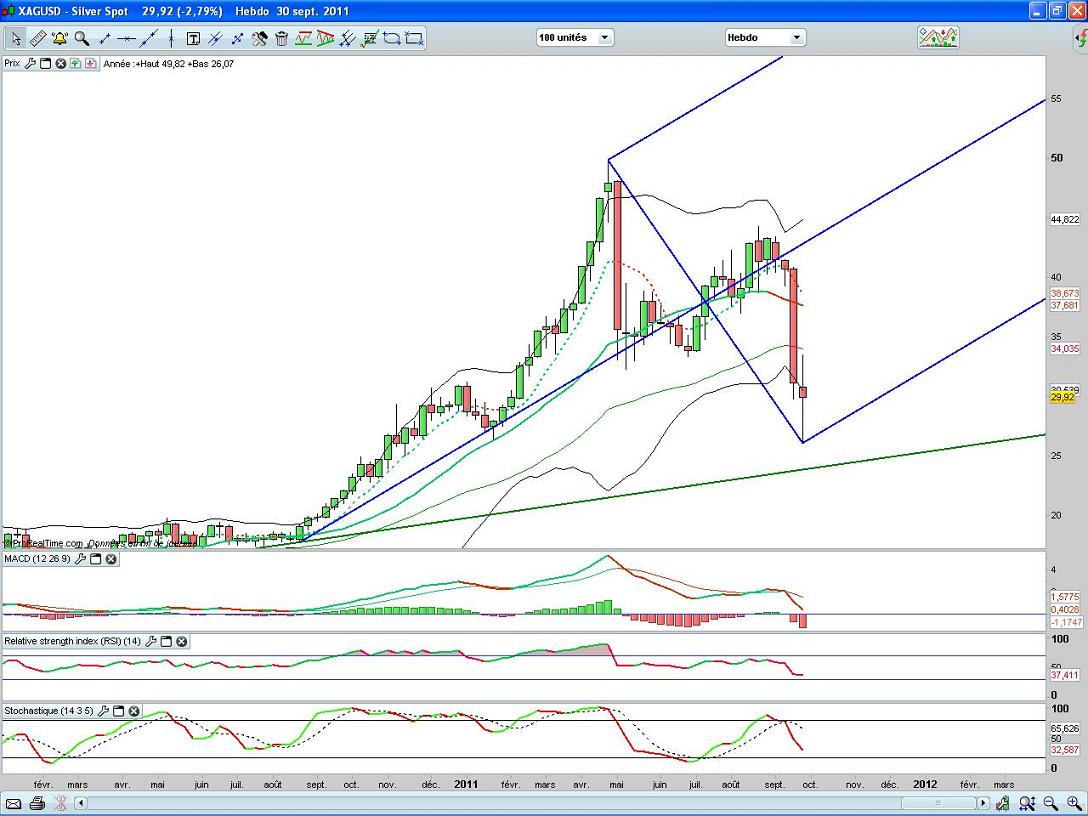Viewport: 1088px width, 816px height.
Task: Open the Hebdo timeframe dropdown
Action: (x=765, y=38)
